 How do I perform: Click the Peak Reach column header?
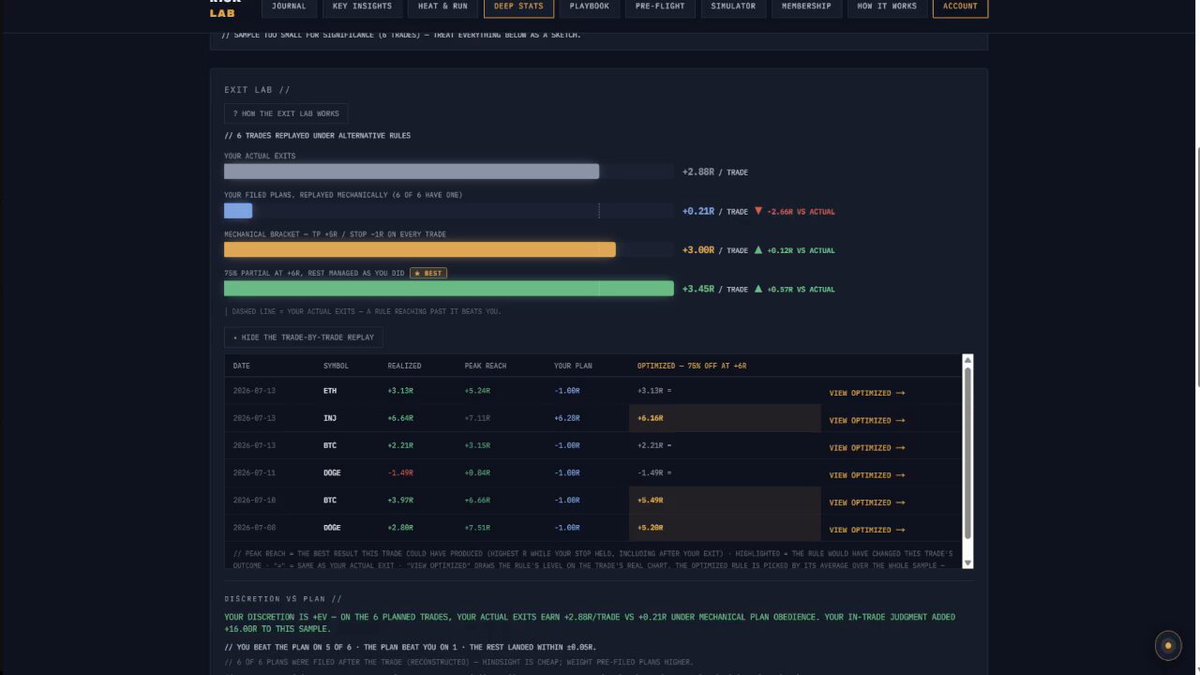[x=486, y=366]
